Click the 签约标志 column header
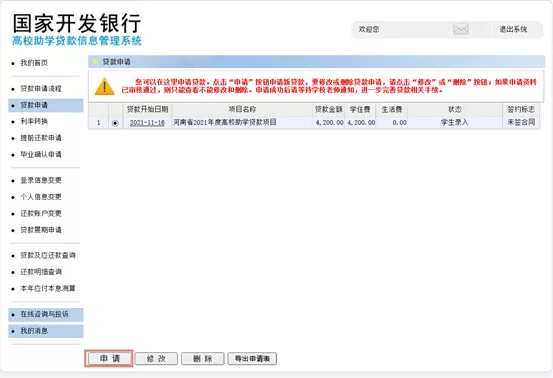 [521, 110]
